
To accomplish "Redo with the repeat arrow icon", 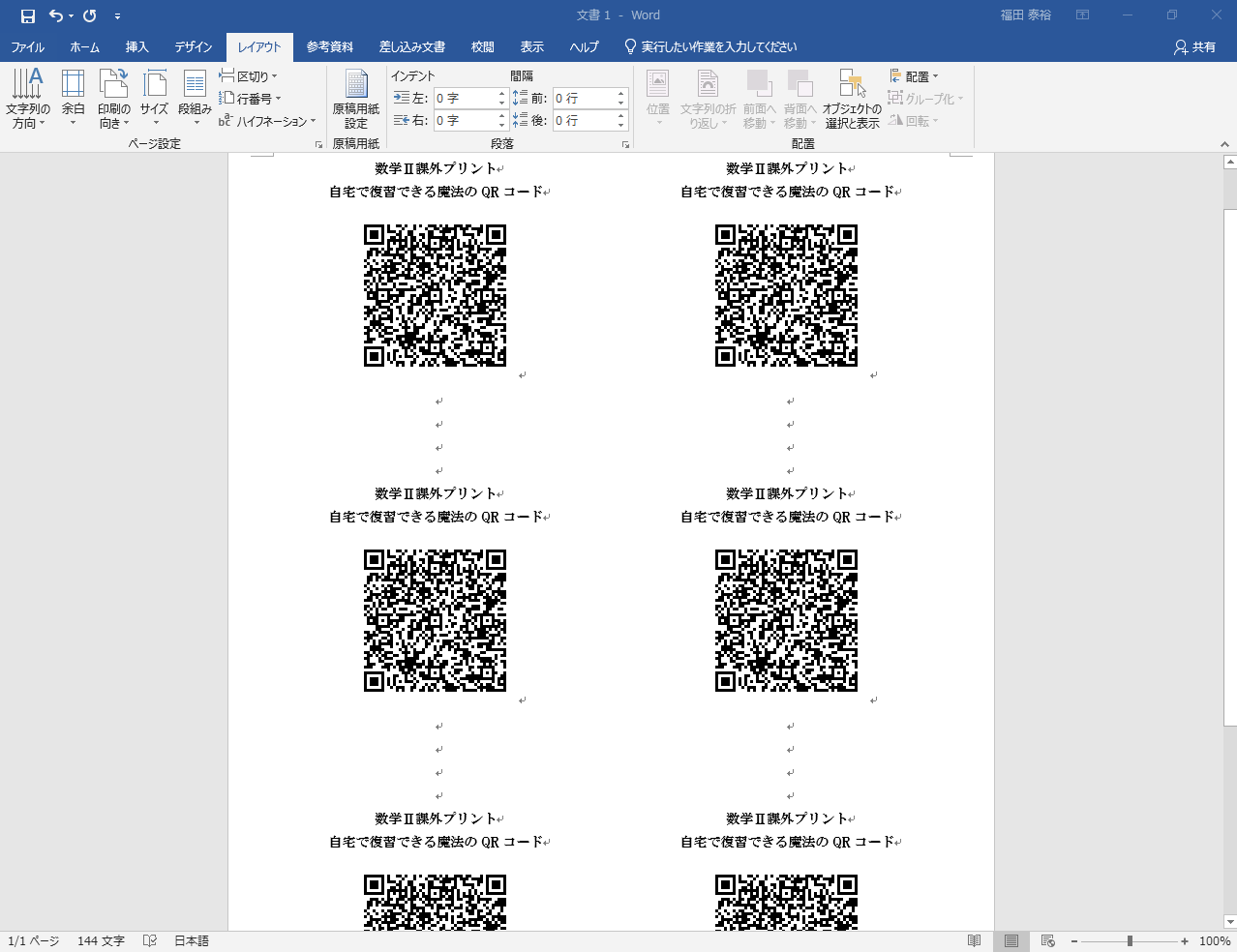I will (90, 15).
